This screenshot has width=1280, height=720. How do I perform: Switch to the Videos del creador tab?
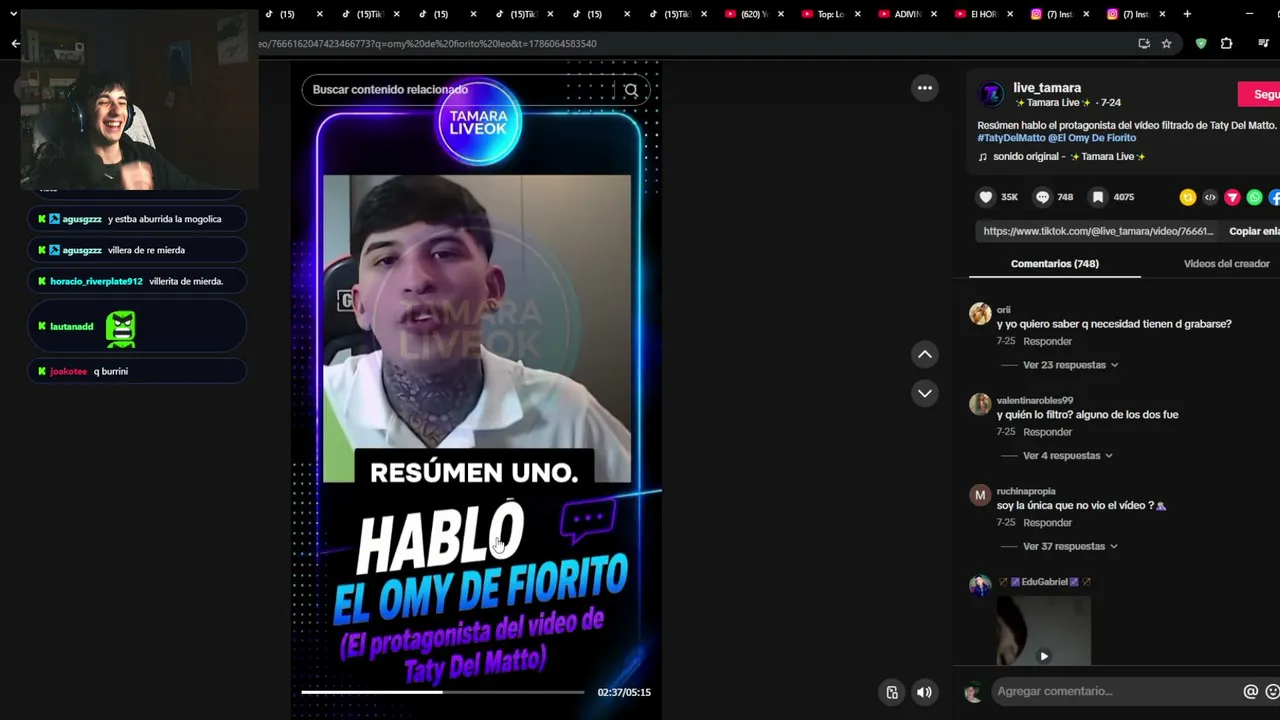pyautogui.click(x=1226, y=264)
